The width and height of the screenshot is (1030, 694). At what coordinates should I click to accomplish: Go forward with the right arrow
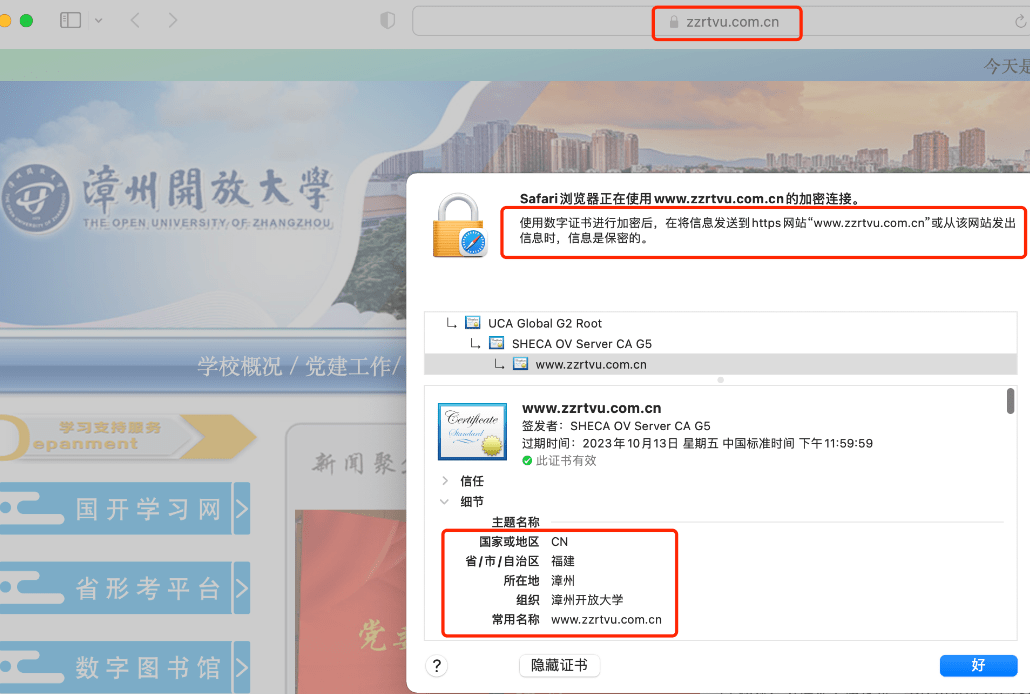pyautogui.click(x=173, y=20)
